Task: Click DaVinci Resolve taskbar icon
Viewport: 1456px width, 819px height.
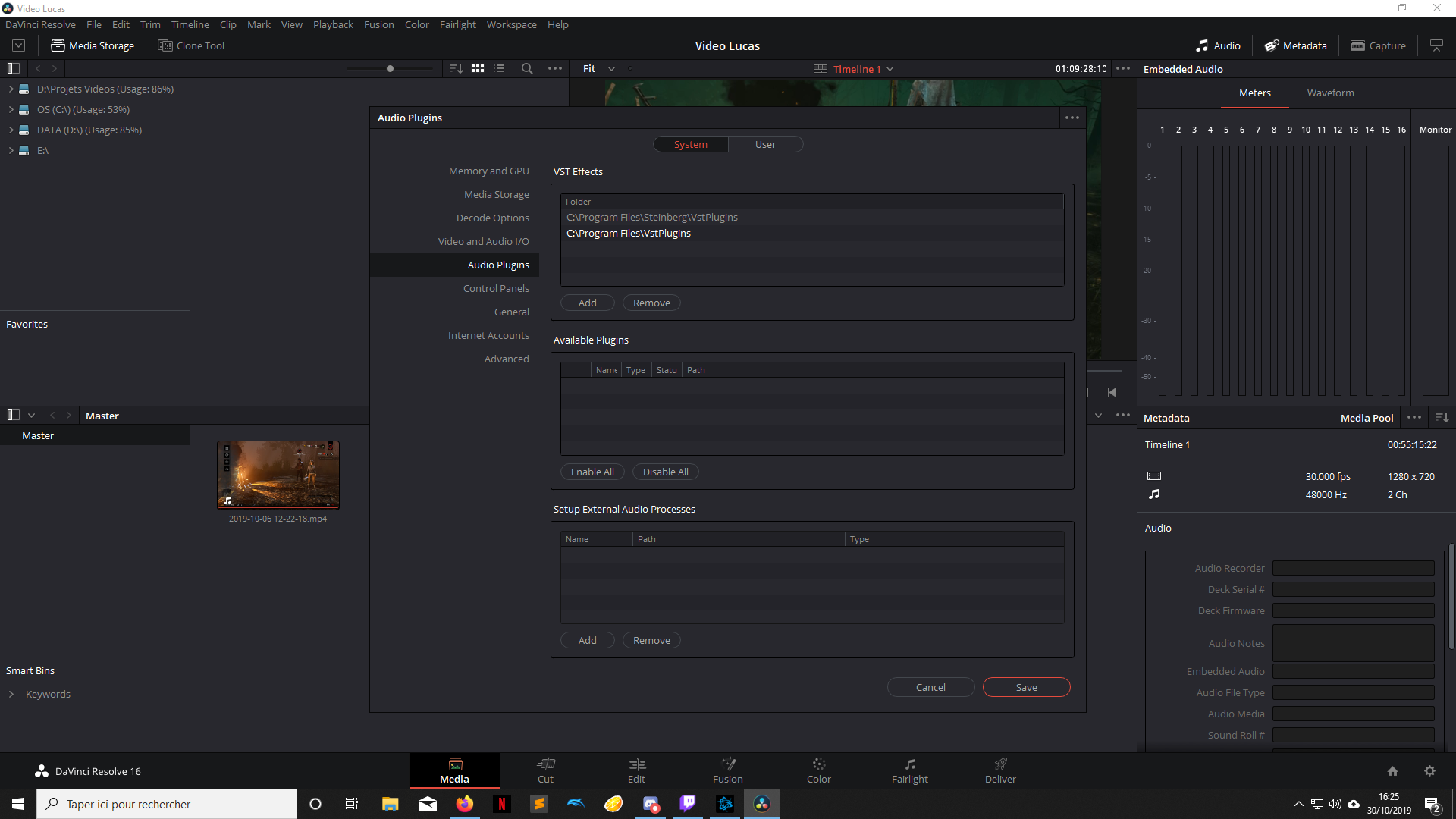Action: 762,803
